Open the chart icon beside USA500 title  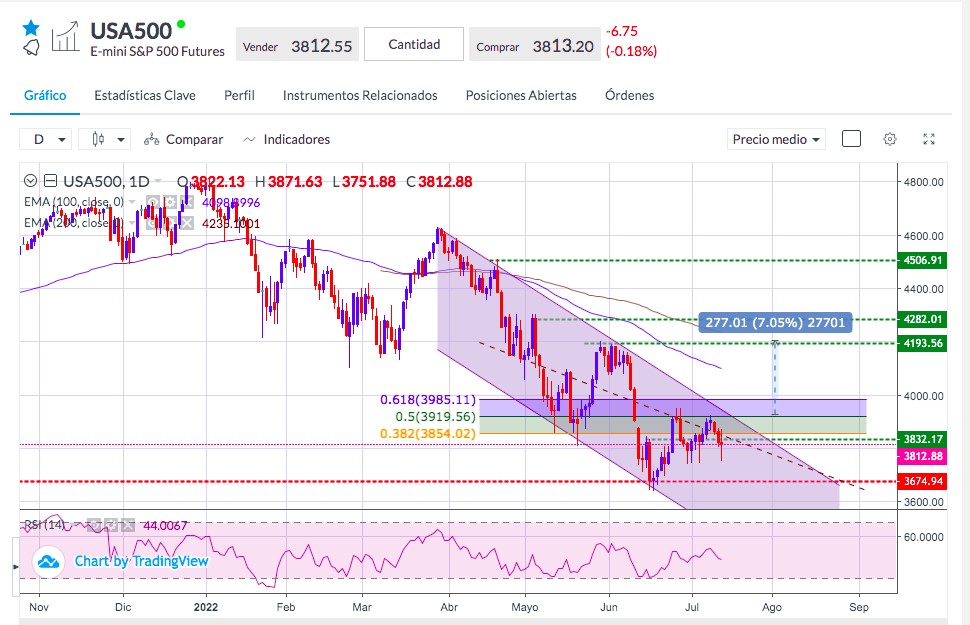click(x=65, y=37)
